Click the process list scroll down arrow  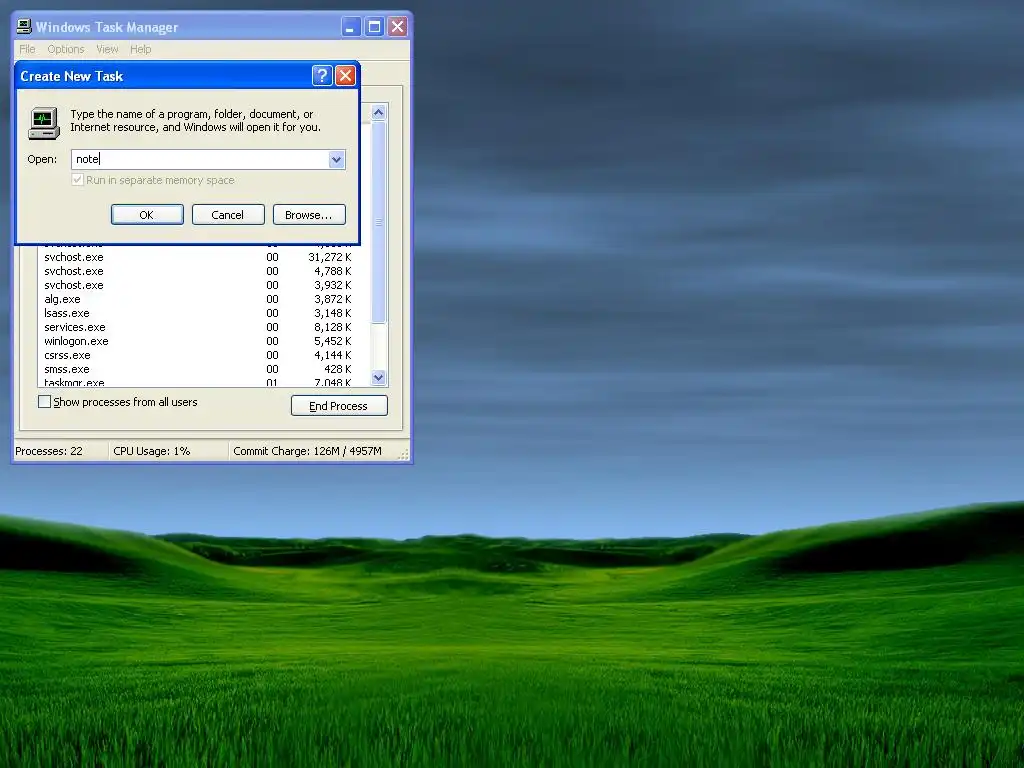(x=379, y=377)
